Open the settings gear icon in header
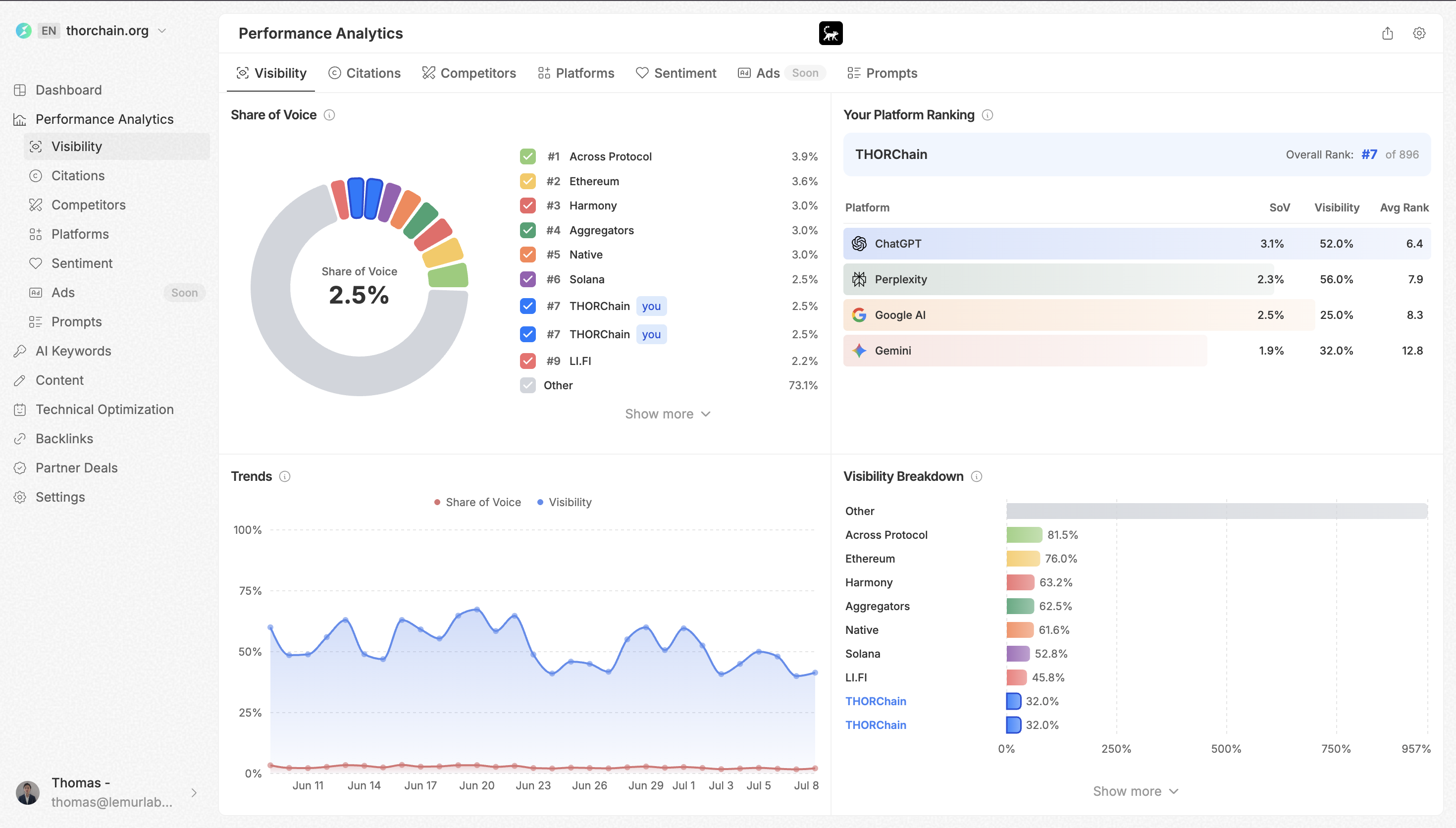Viewport: 1456px width, 828px height. [1419, 33]
